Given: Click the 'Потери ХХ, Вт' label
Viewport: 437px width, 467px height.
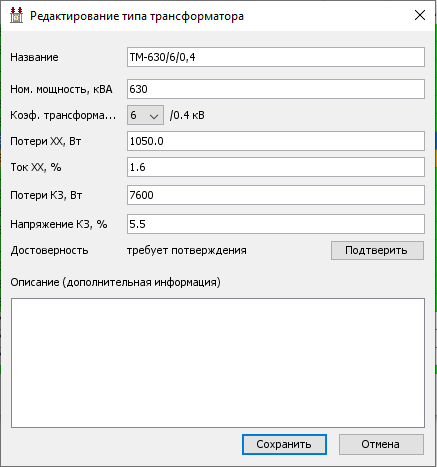Looking at the screenshot, I should [46, 141].
